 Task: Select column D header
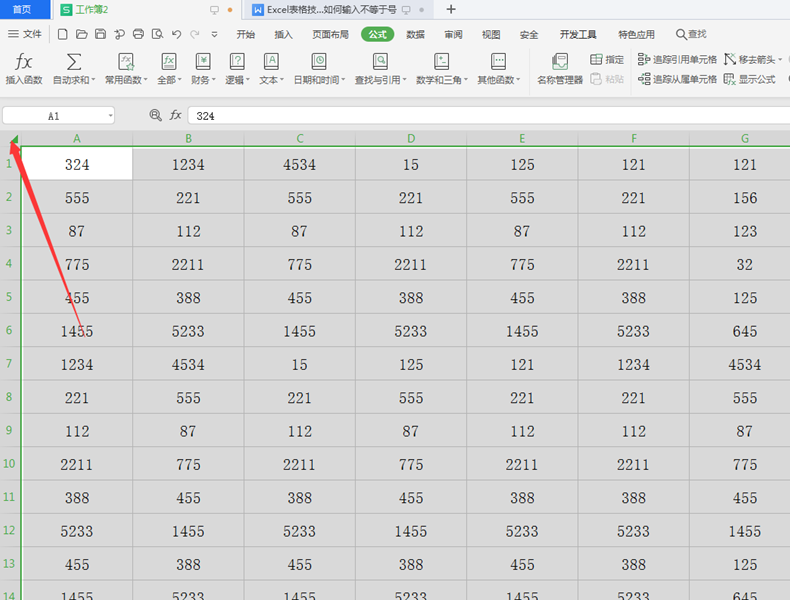pyautogui.click(x=411, y=138)
